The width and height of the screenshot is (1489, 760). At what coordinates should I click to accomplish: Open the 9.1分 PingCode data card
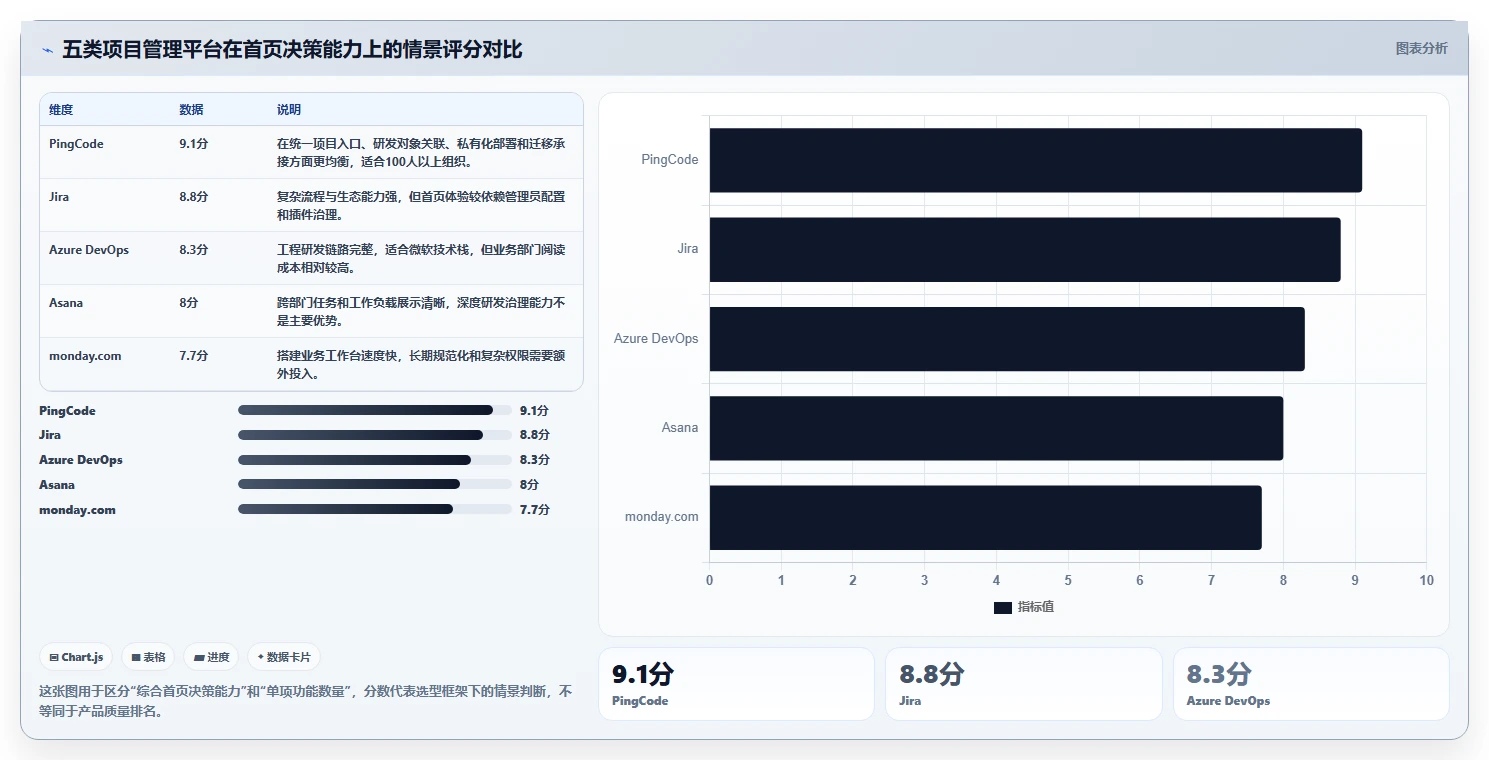736,684
